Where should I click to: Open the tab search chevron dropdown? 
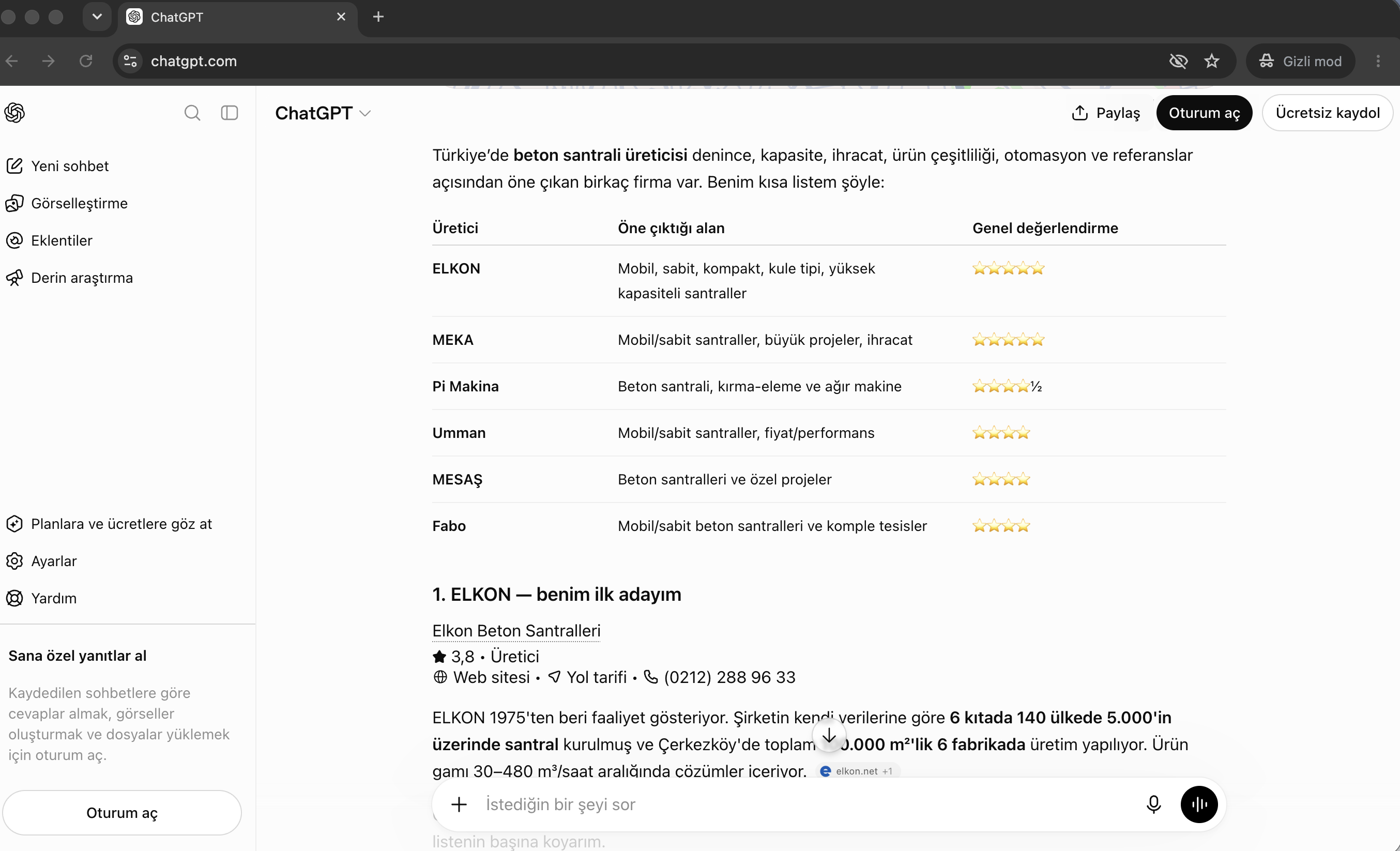tap(97, 17)
